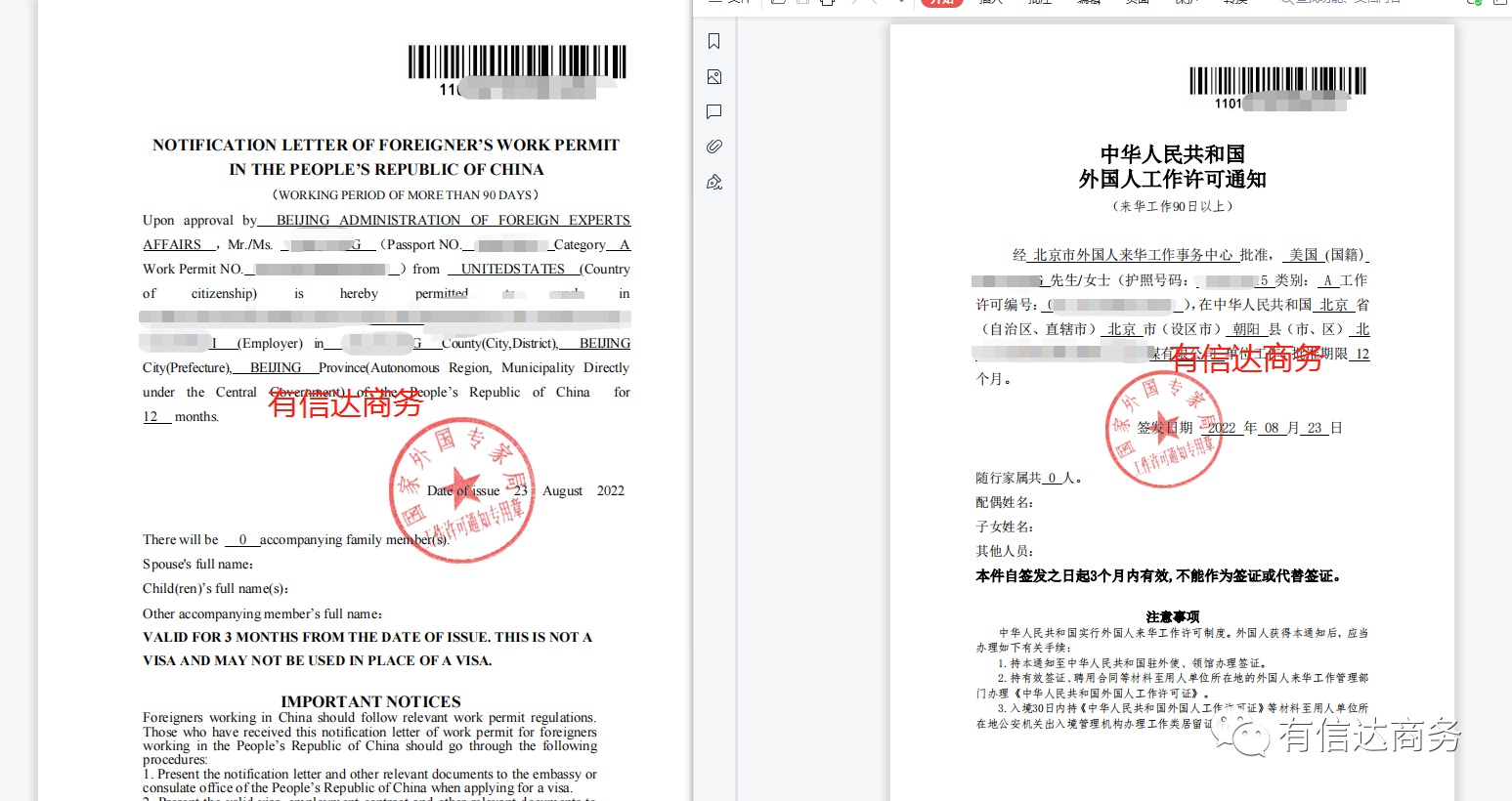The width and height of the screenshot is (1512, 801).
Task: Click the red 开始 tab button
Action: click(941, 4)
